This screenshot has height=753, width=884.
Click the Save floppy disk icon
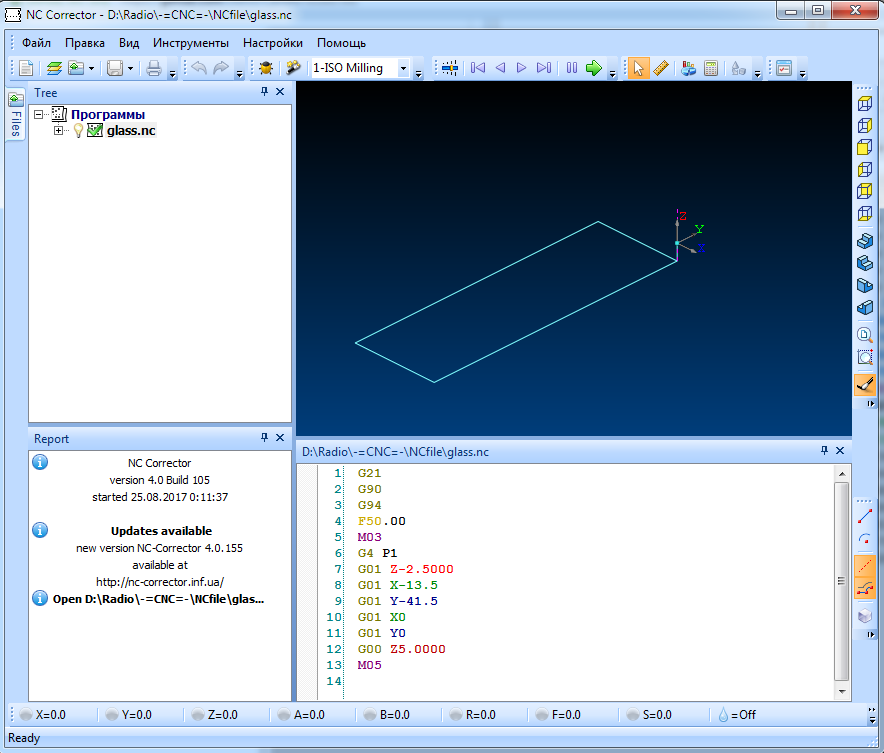click(115, 68)
